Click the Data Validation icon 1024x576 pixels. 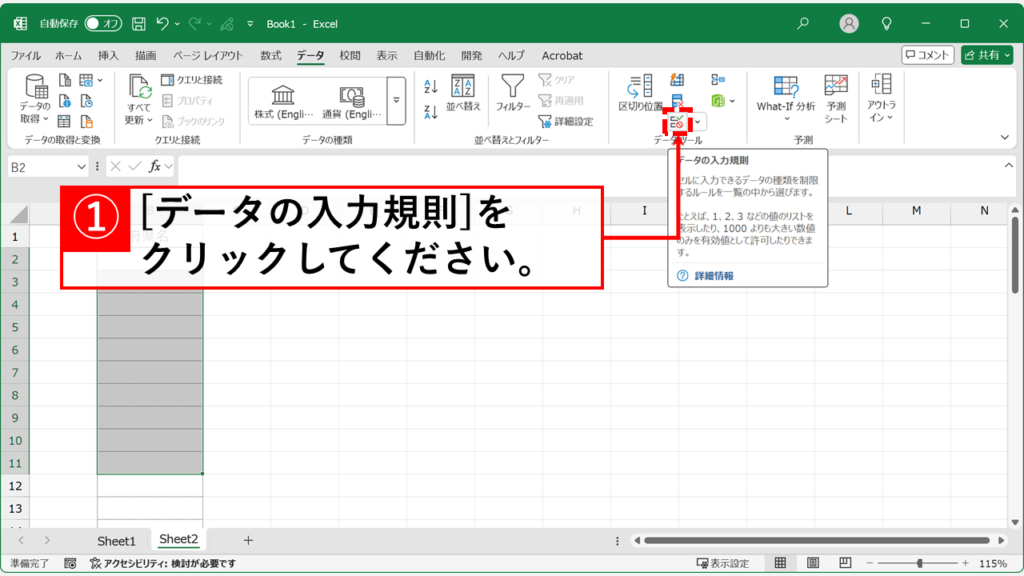(677, 122)
